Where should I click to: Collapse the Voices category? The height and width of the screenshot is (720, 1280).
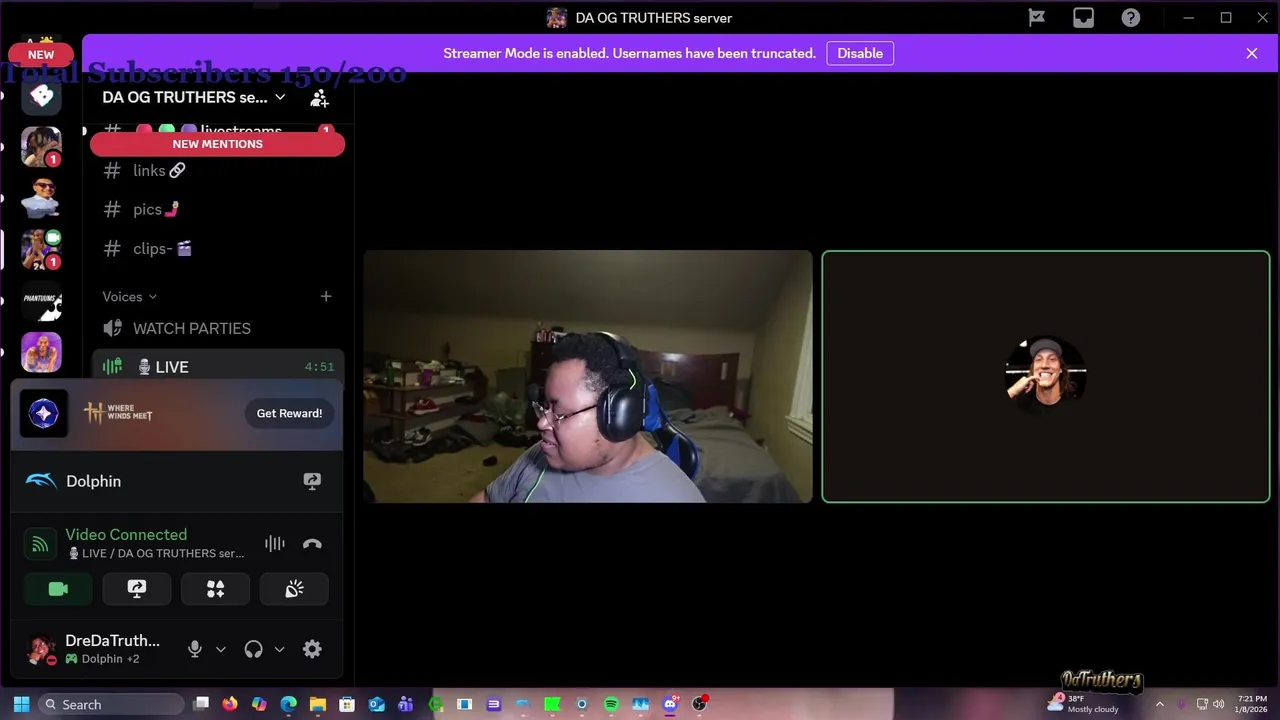click(129, 296)
